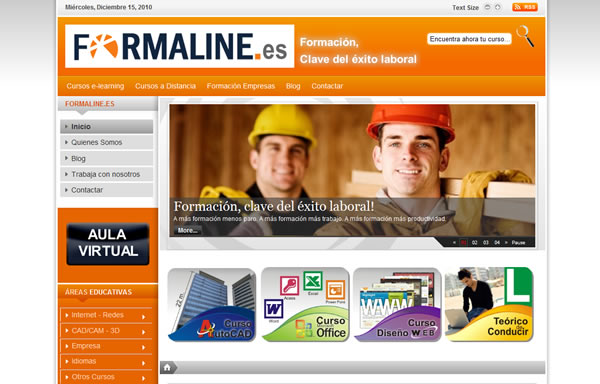The height and width of the screenshot is (384, 600).
Task: Open Curso AutoCAD thumbnail
Action: pos(212,304)
